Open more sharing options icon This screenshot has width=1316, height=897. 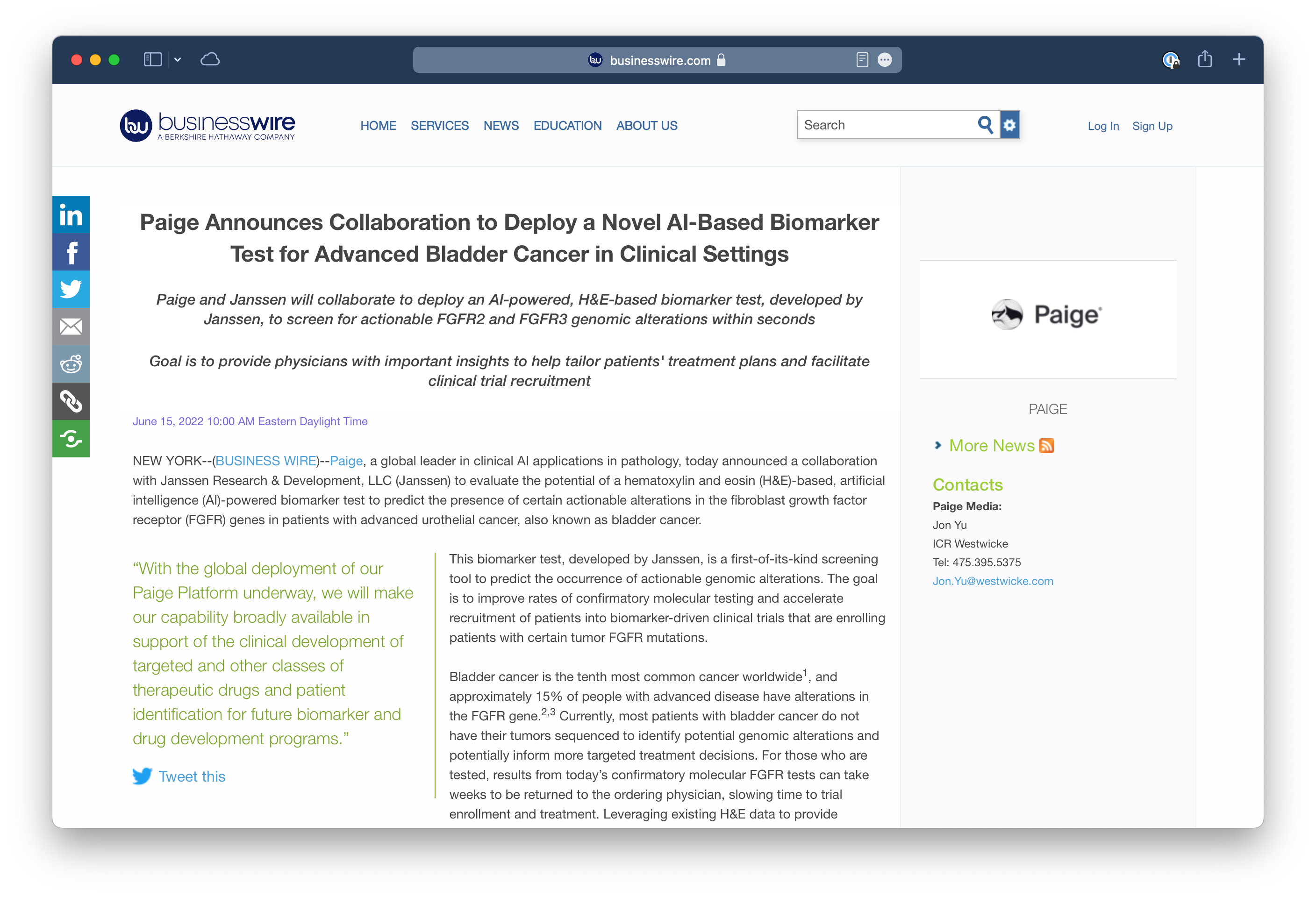71,439
